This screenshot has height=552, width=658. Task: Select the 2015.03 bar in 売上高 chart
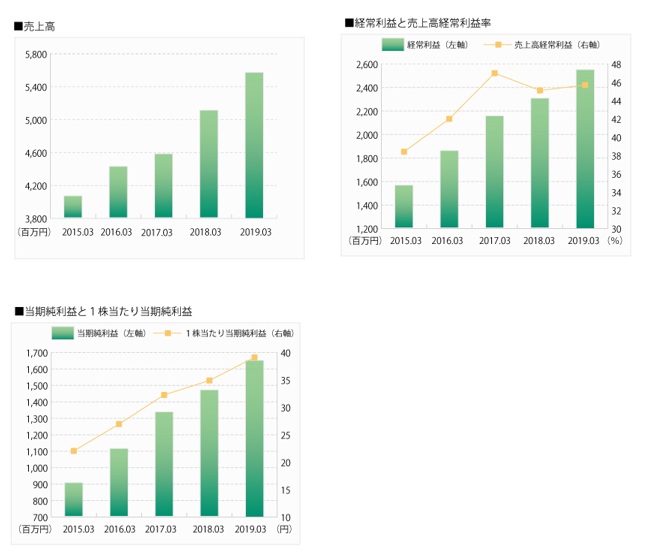(73, 207)
